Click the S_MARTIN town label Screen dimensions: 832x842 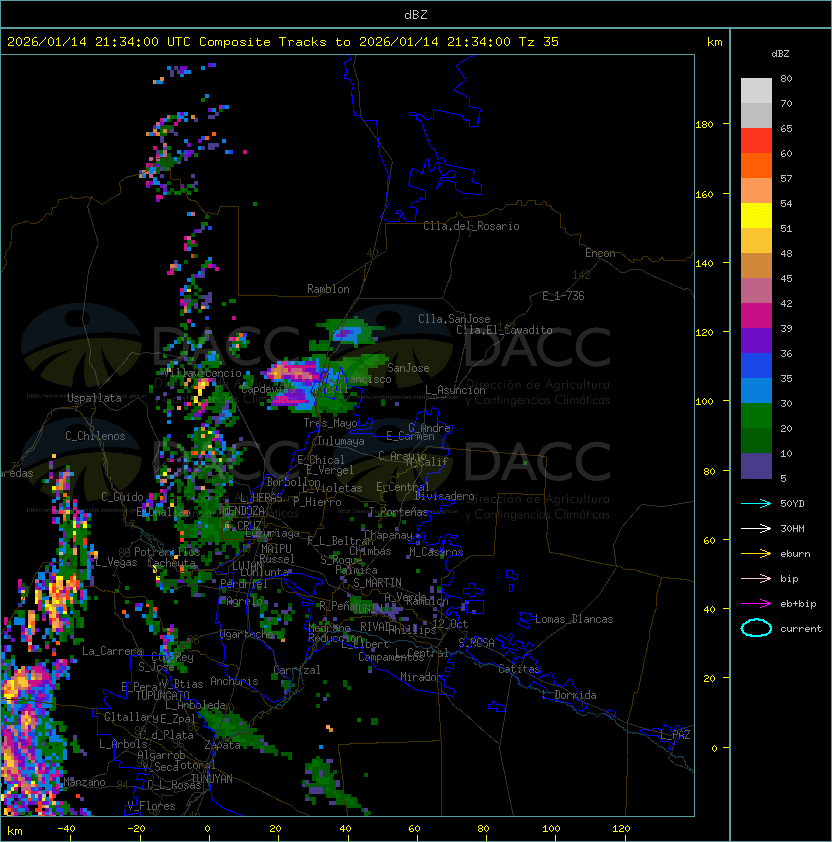(x=377, y=583)
